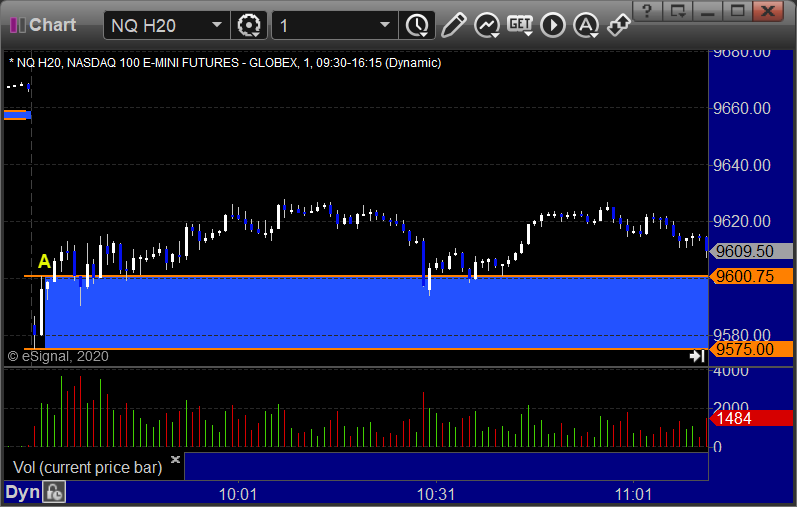This screenshot has width=797, height=507.
Task: Click the 10:01 time axis label
Action: coord(238,494)
